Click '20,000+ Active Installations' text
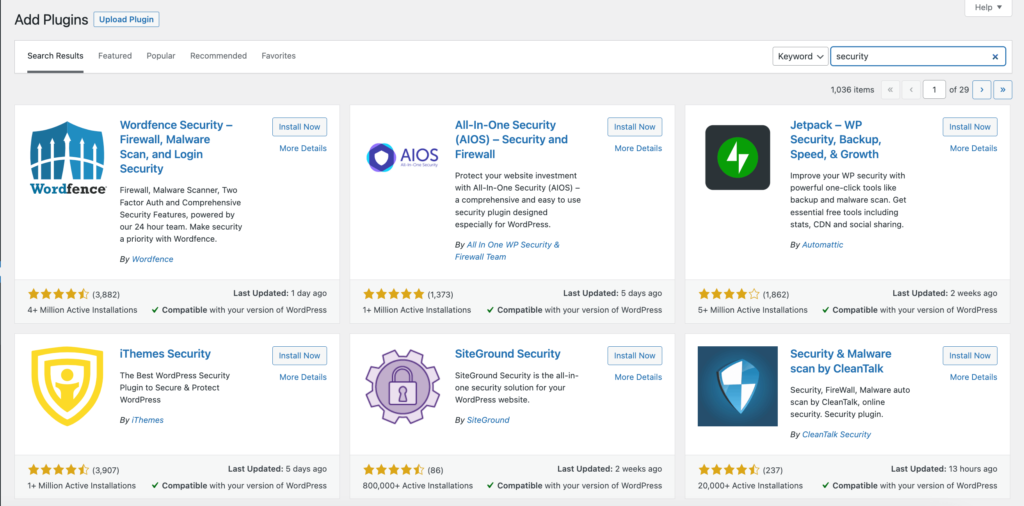 click(750, 486)
